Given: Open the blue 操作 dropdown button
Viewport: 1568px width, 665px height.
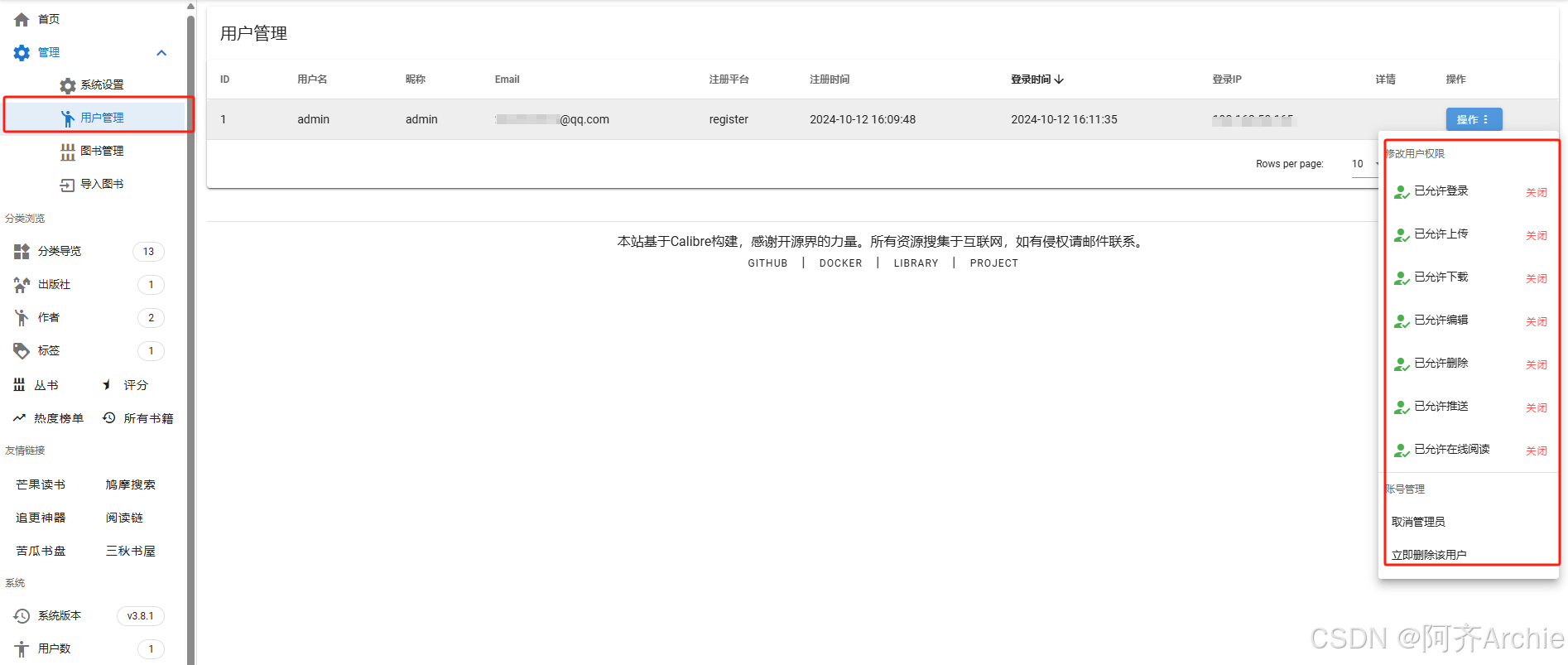Looking at the screenshot, I should pyautogui.click(x=1474, y=119).
